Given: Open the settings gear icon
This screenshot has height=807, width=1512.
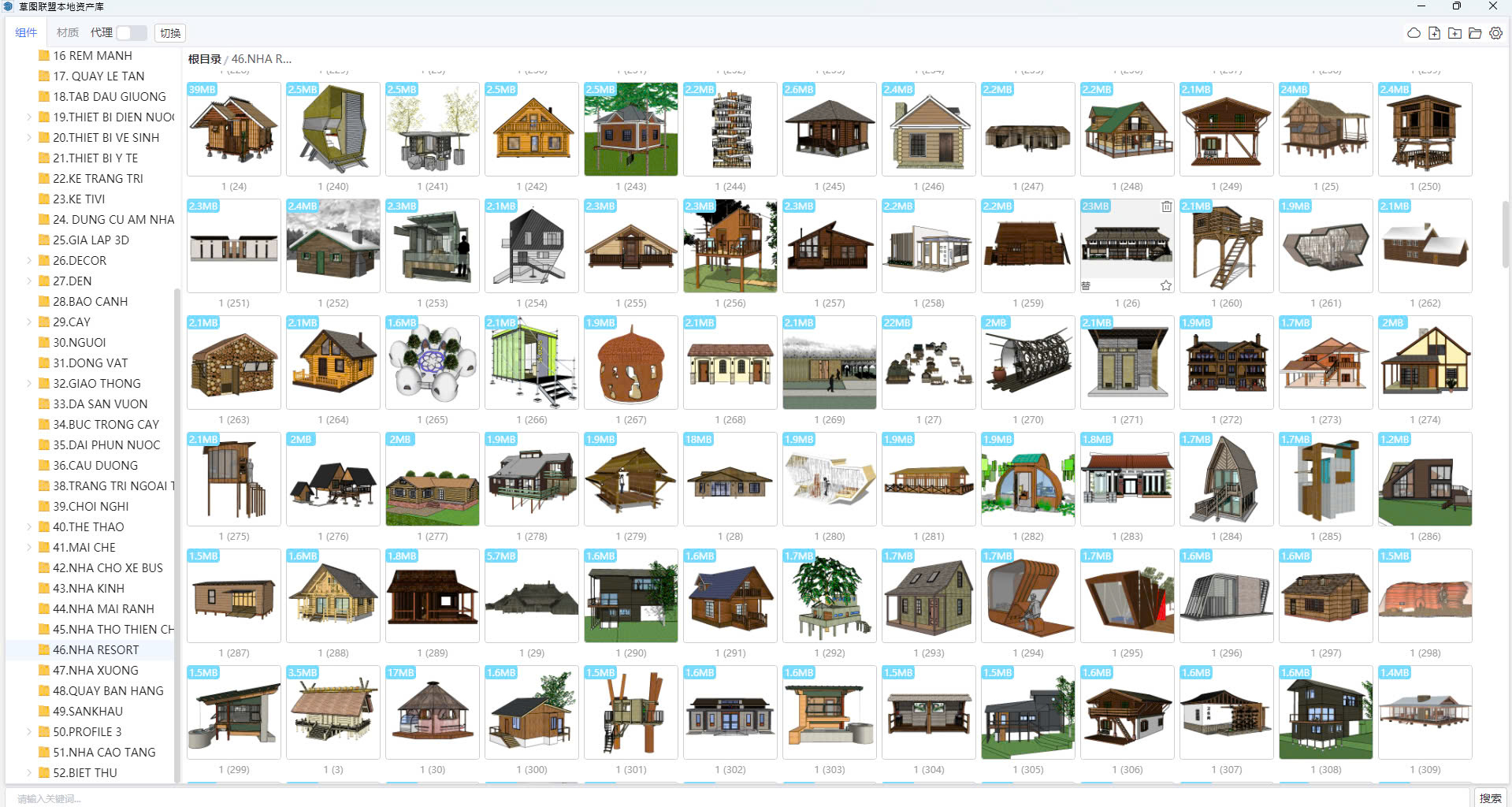Looking at the screenshot, I should tap(1495, 33).
